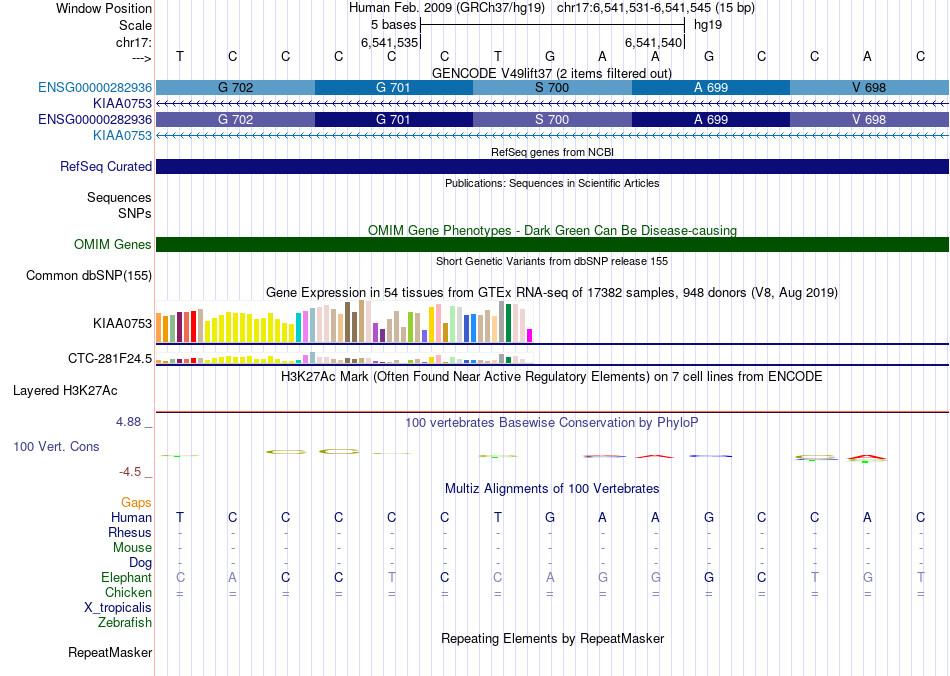Click the Human species label
This screenshot has width=950, height=676.
pyautogui.click(x=131, y=518)
